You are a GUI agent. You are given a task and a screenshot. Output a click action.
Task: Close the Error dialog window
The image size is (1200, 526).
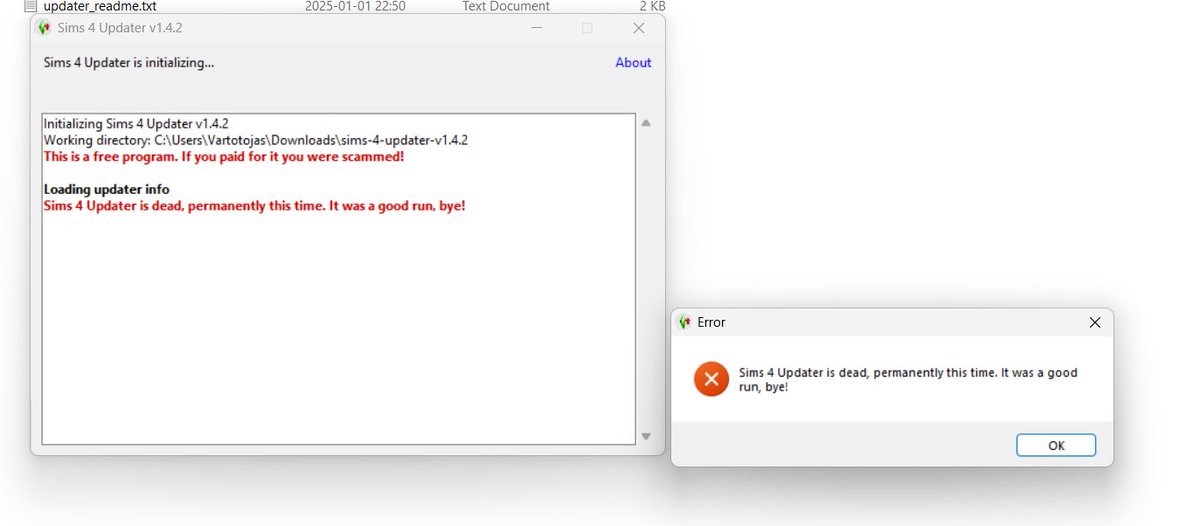[x=1095, y=322]
